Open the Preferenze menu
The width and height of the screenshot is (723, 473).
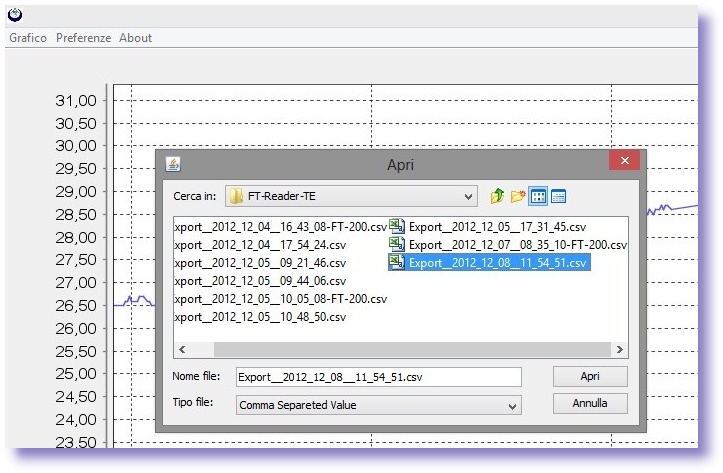click(83, 38)
